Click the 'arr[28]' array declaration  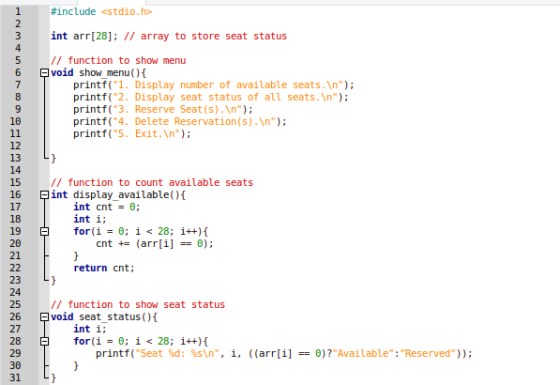[92, 36]
